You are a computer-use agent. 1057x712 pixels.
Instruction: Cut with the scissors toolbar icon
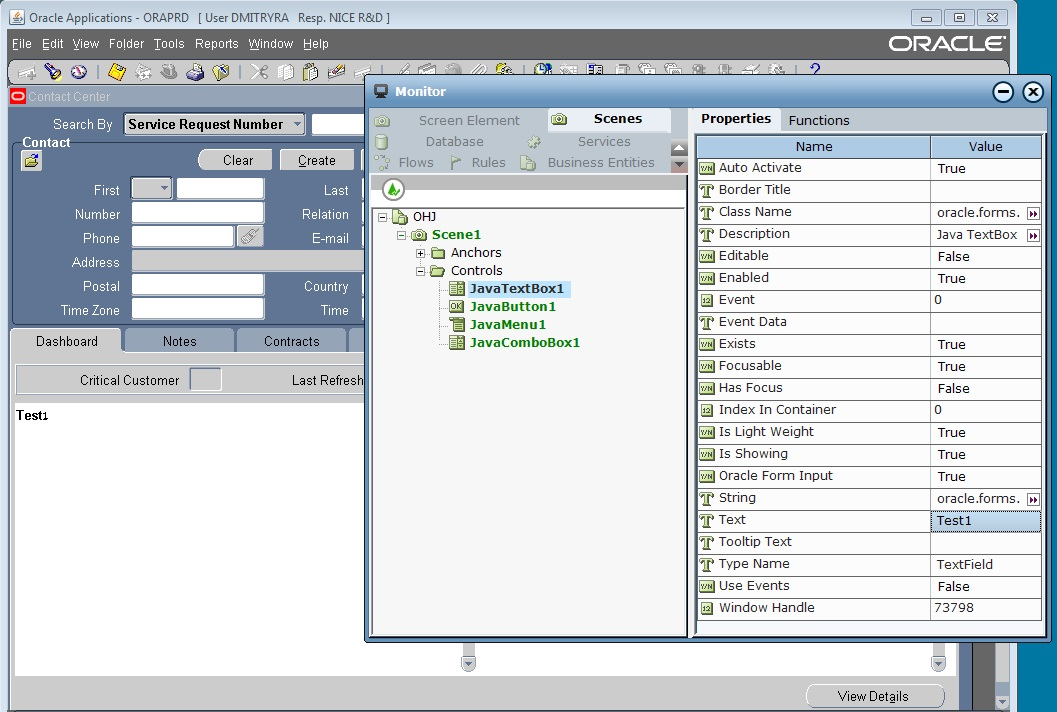pyautogui.click(x=259, y=71)
